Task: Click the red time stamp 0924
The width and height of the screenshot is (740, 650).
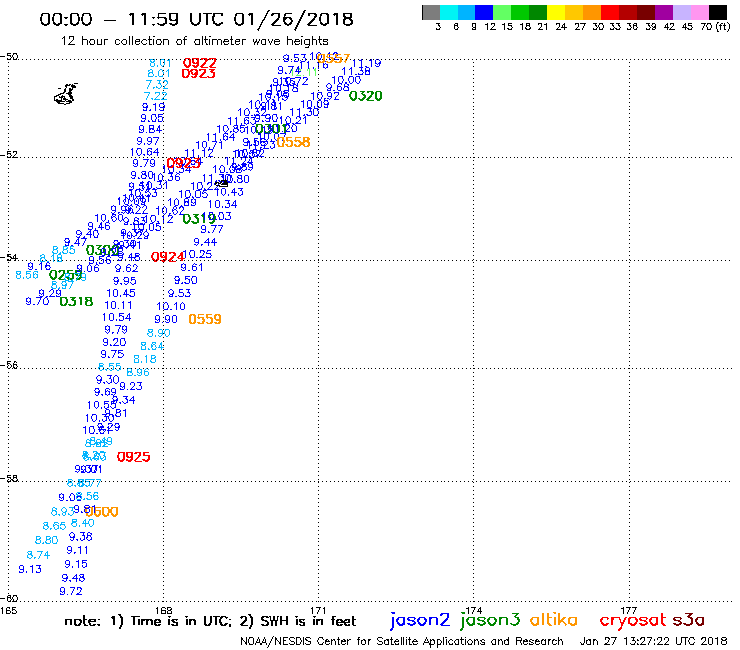Action: (x=168, y=257)
